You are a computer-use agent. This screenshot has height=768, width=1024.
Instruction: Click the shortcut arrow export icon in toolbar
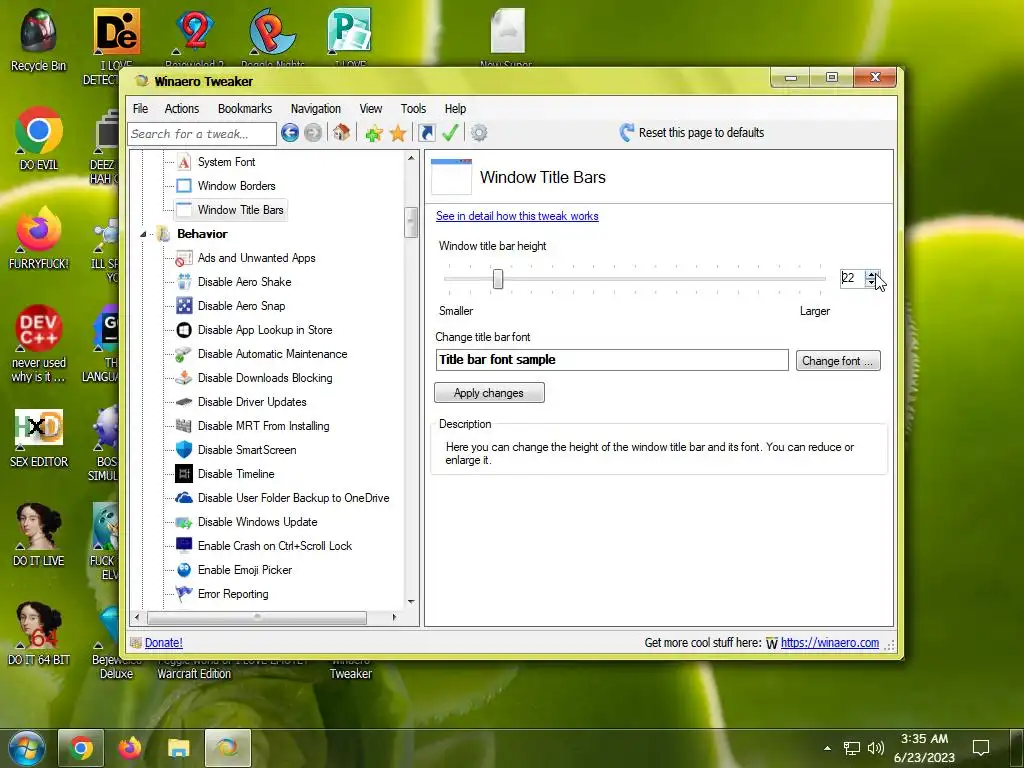click(x=426, y=133)
